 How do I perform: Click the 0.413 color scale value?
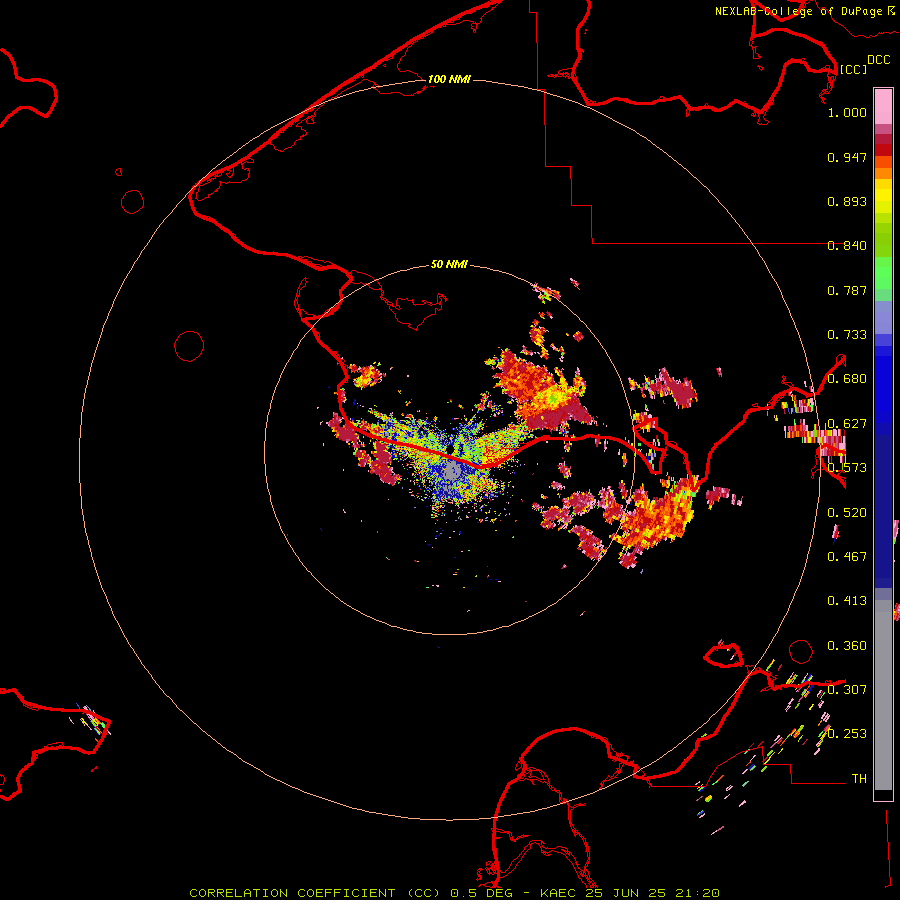847,601
